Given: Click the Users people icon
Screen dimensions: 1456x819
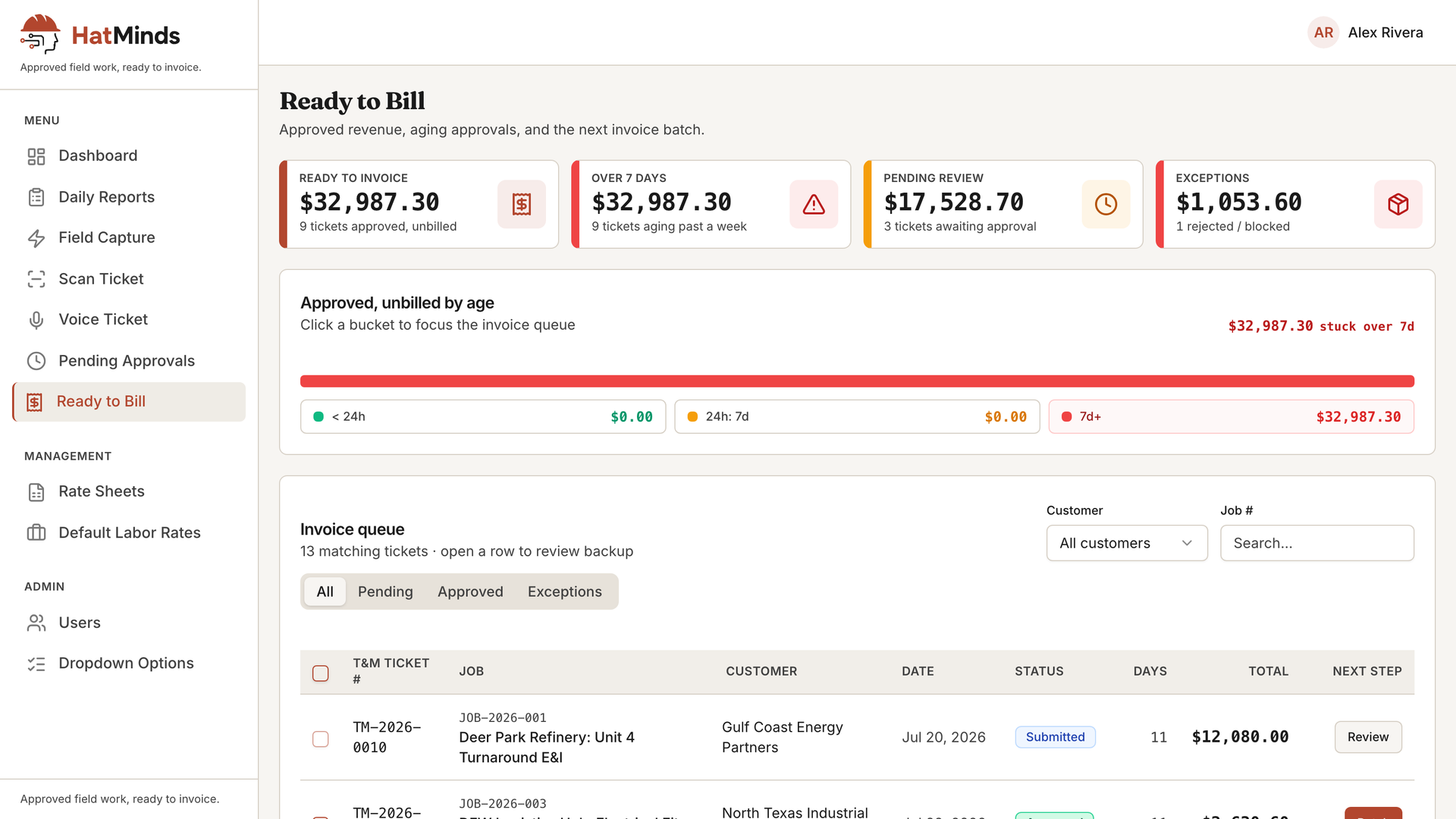Looking at the screenshot, I should coord(36,623).
